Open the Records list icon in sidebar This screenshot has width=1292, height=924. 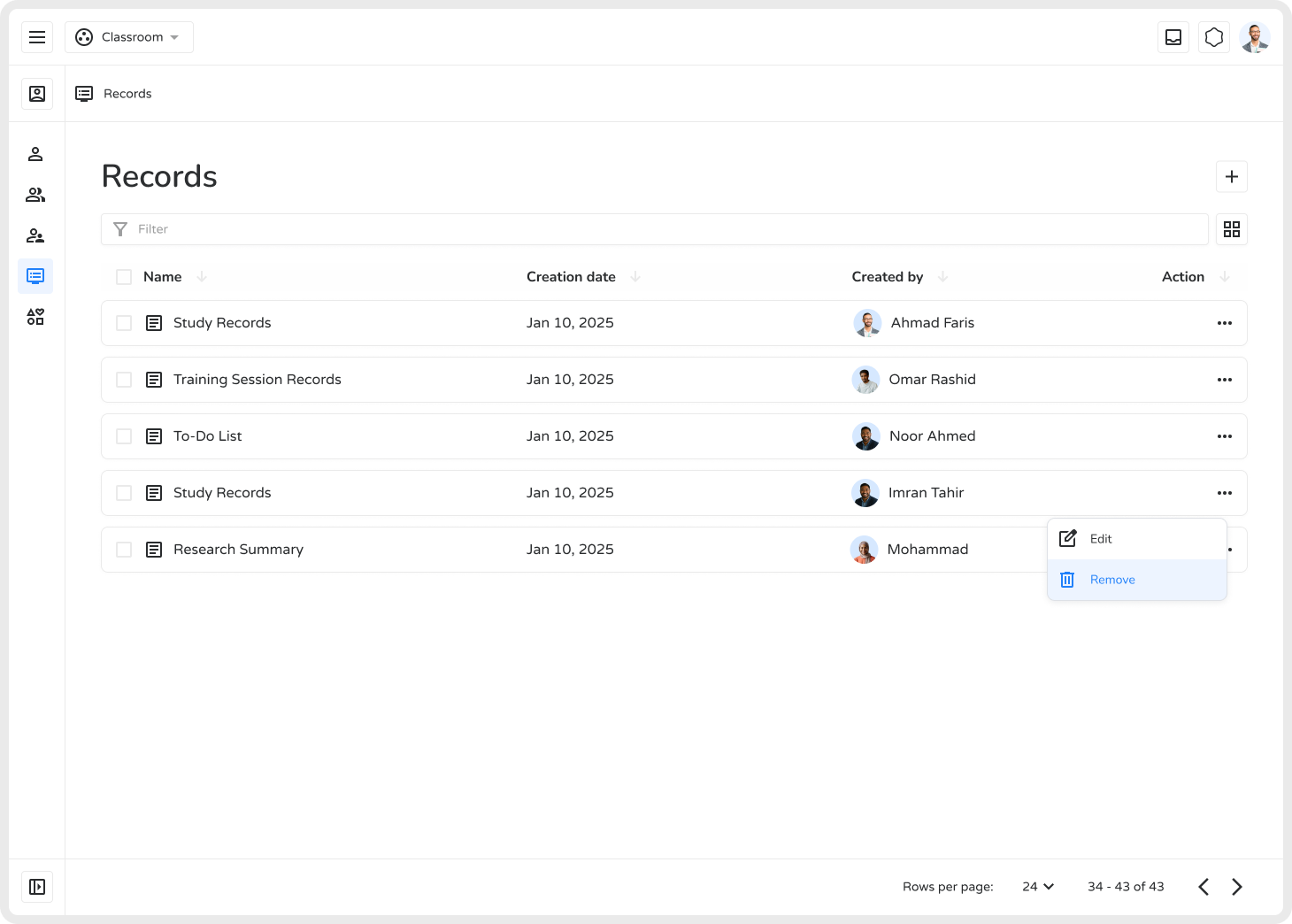pyautogui.click(x=35, y=276)
